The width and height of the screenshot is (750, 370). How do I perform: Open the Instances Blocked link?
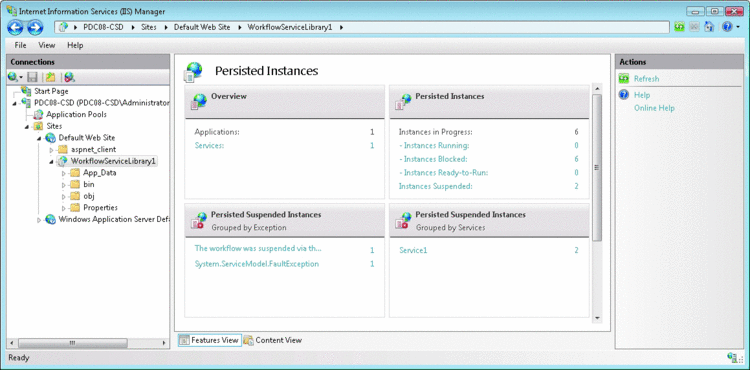click(x=433, y=159)
